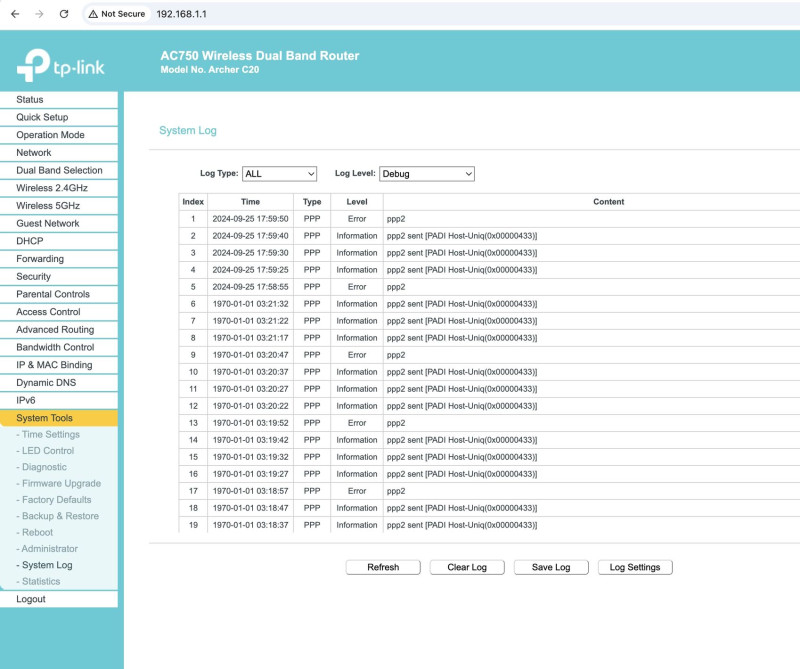Click the ppp2 content in row 1
This screenshot has width=800, height=669.
[396, 219]
